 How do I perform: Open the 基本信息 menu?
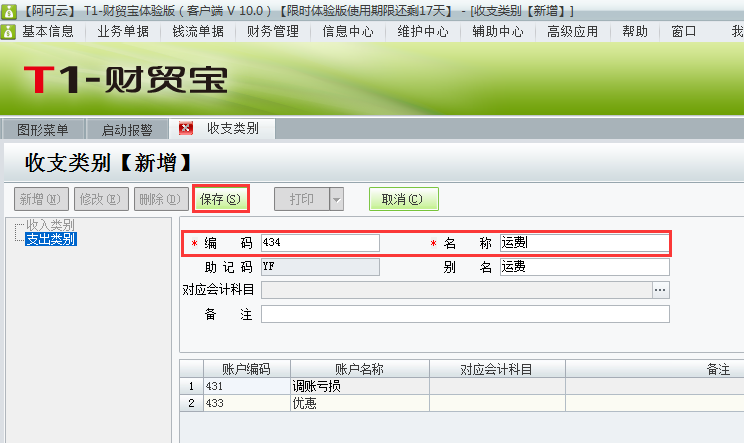(x=48, y=32)
